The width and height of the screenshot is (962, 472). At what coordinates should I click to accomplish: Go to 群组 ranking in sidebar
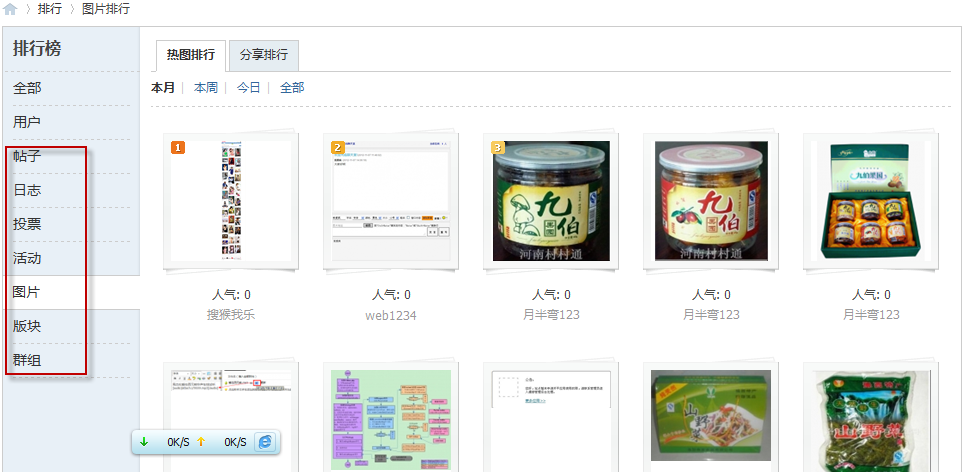point(27,360)
